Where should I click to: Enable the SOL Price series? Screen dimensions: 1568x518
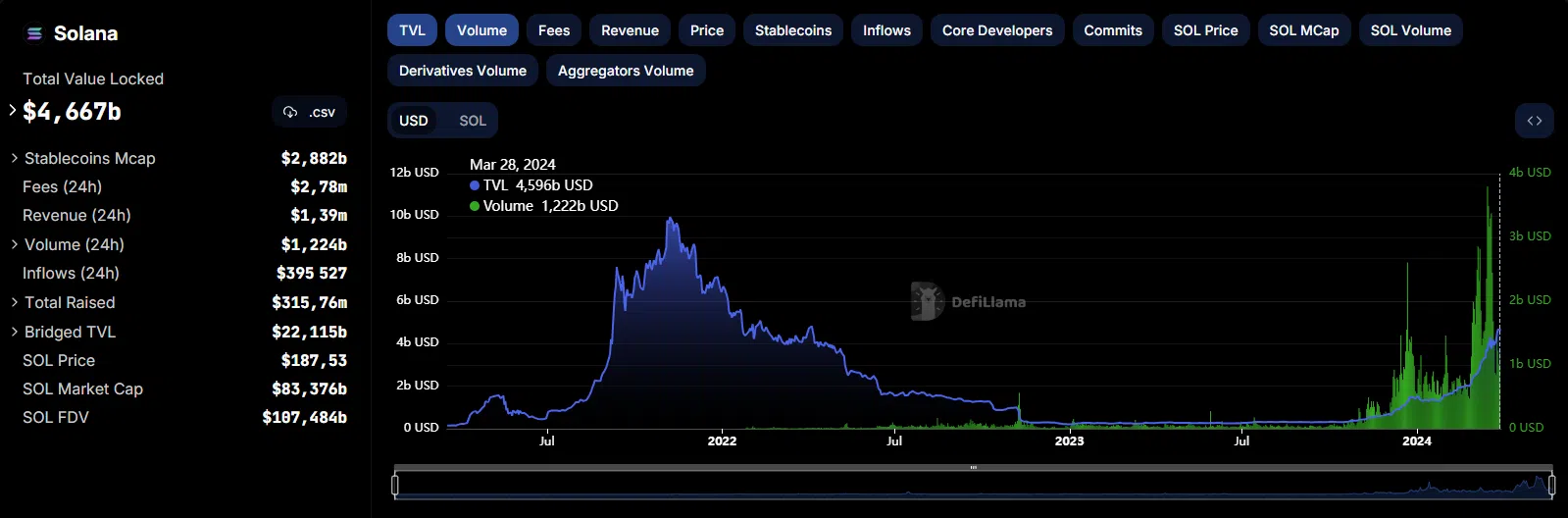click(1206, 30)
